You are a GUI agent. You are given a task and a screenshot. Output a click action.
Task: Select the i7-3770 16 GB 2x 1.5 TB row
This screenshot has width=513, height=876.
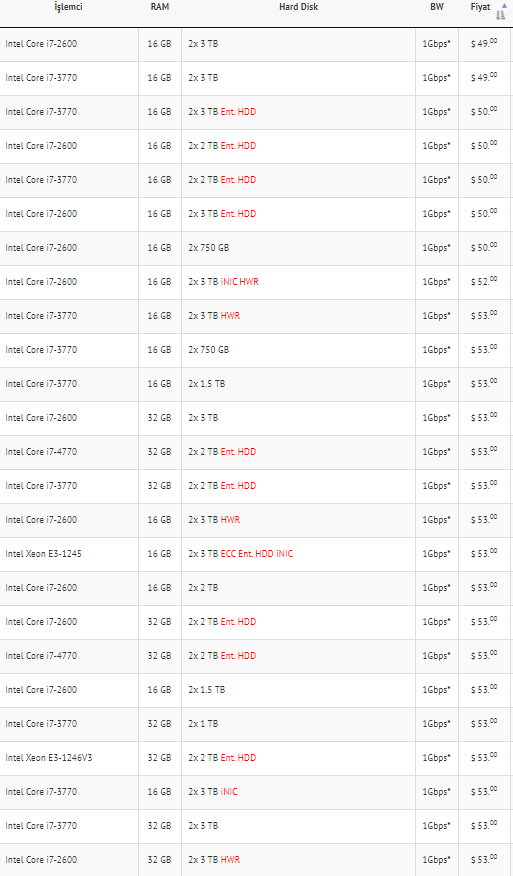pos(256,384)
